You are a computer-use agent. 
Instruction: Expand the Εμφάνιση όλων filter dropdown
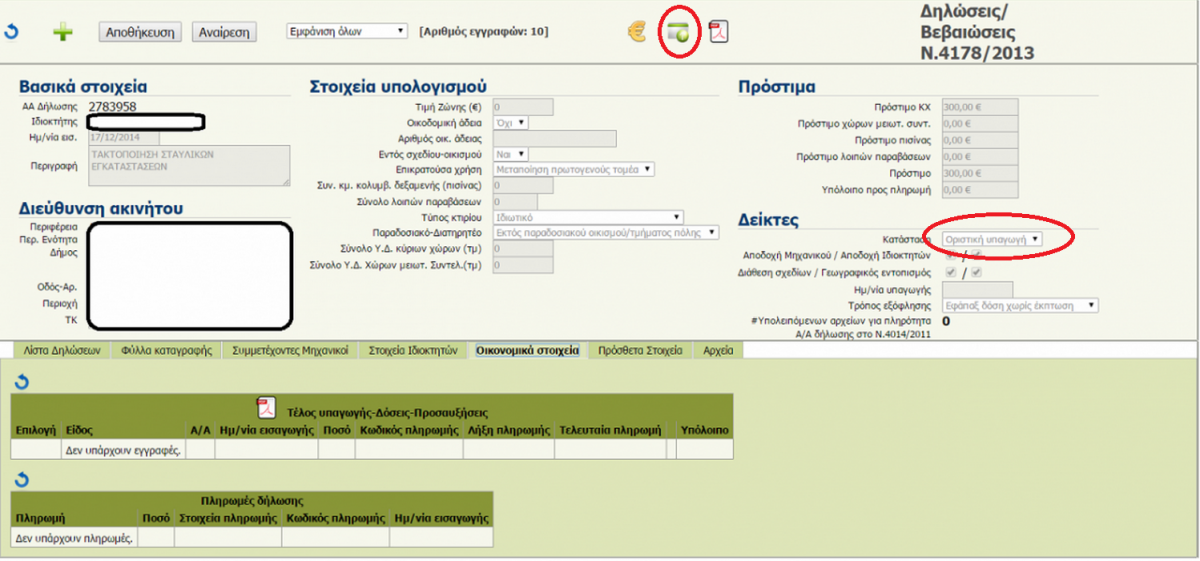click(347, 31)
